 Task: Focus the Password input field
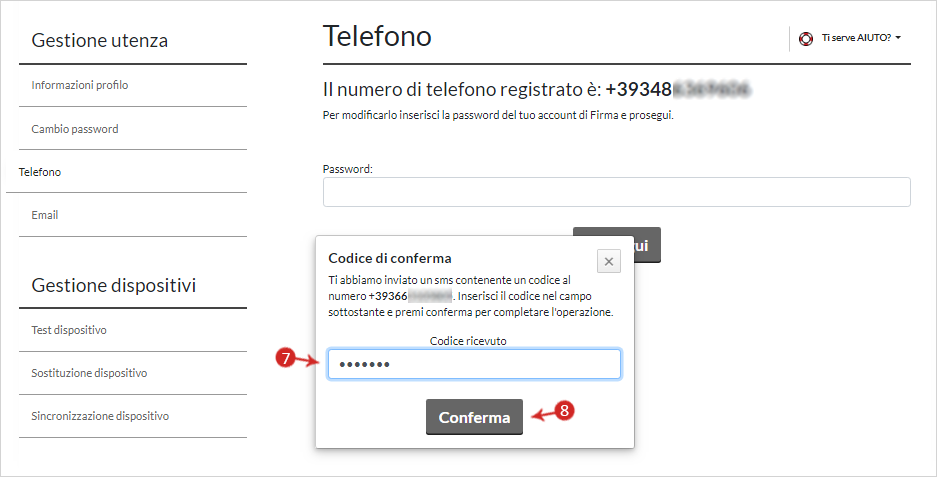tap(617, 192)
